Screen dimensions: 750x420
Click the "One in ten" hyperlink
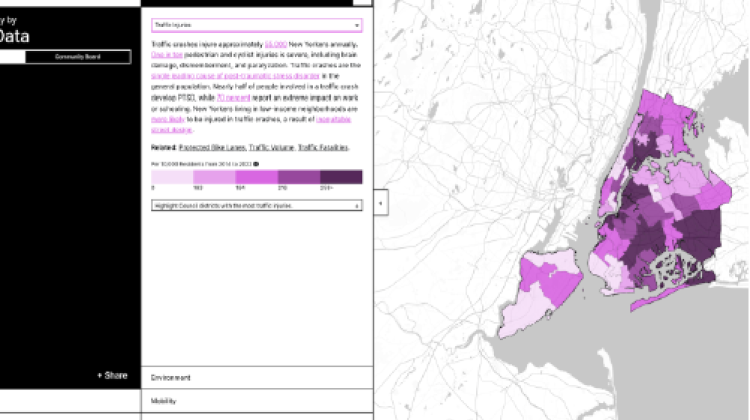pos(165,55)
